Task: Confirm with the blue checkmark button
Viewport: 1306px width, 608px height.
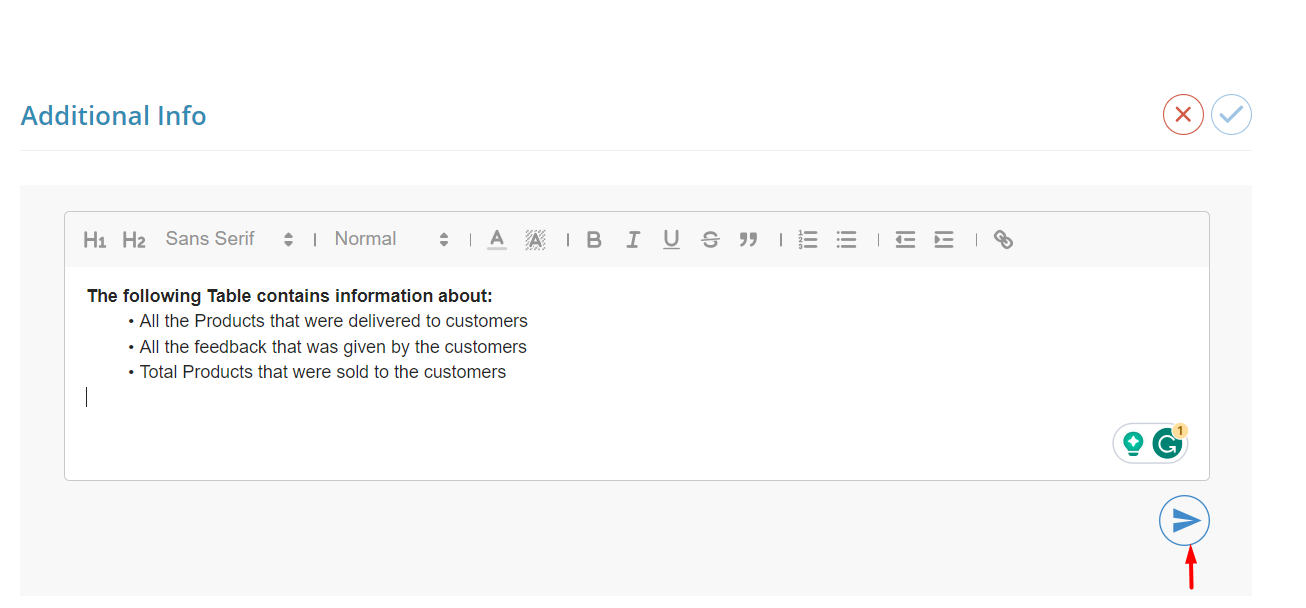Action: (x=1231, y=114)
